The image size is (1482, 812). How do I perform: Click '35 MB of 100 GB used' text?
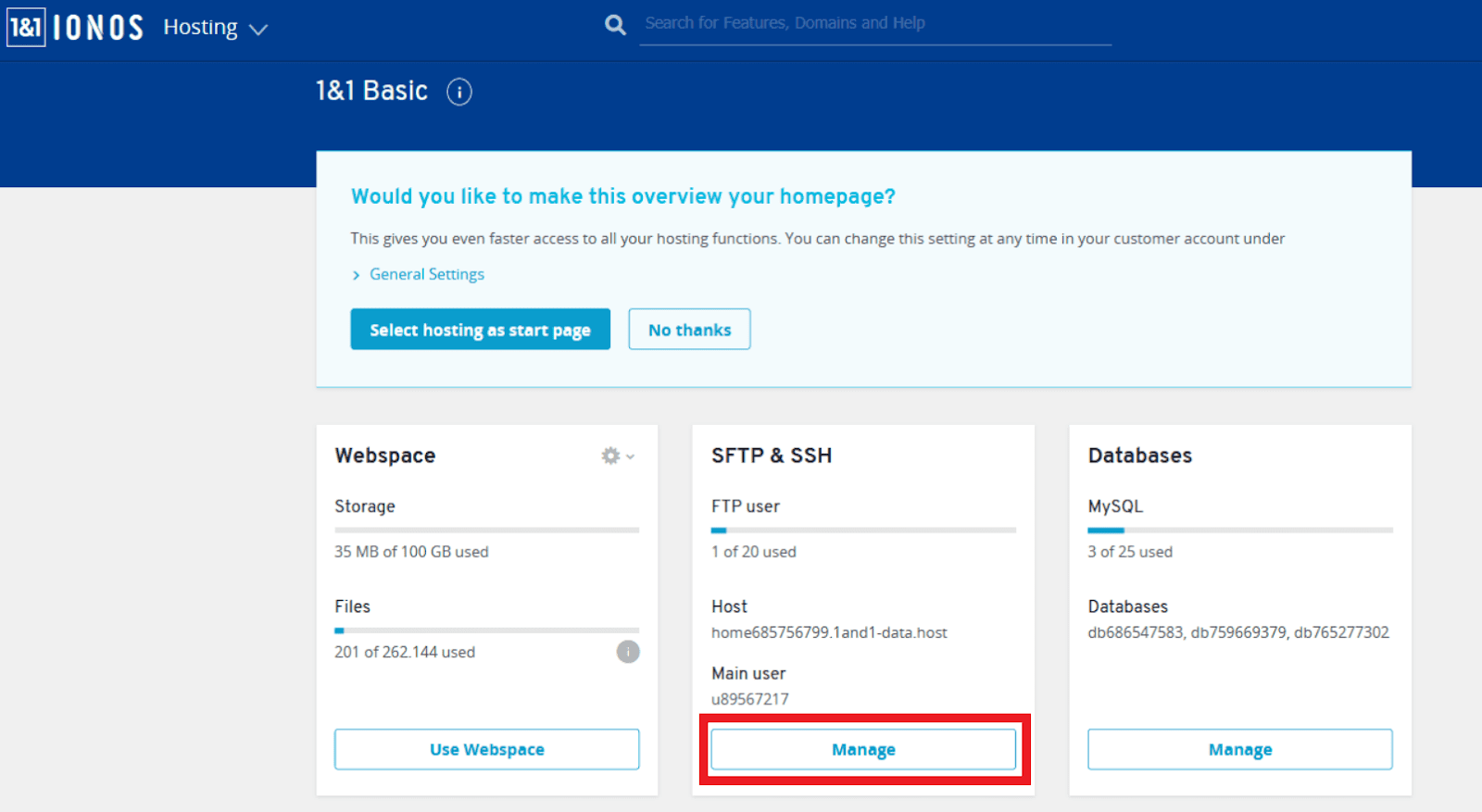411,552
